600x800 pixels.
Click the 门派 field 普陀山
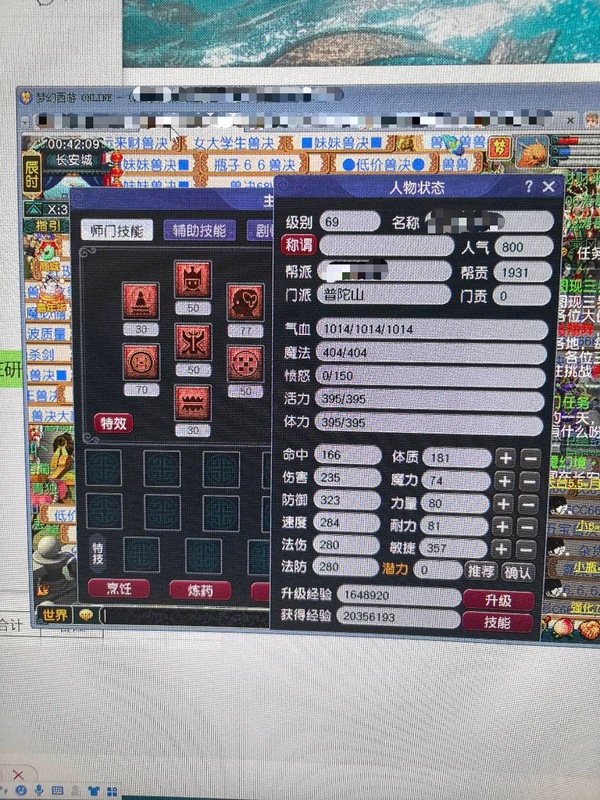point(384,294)
